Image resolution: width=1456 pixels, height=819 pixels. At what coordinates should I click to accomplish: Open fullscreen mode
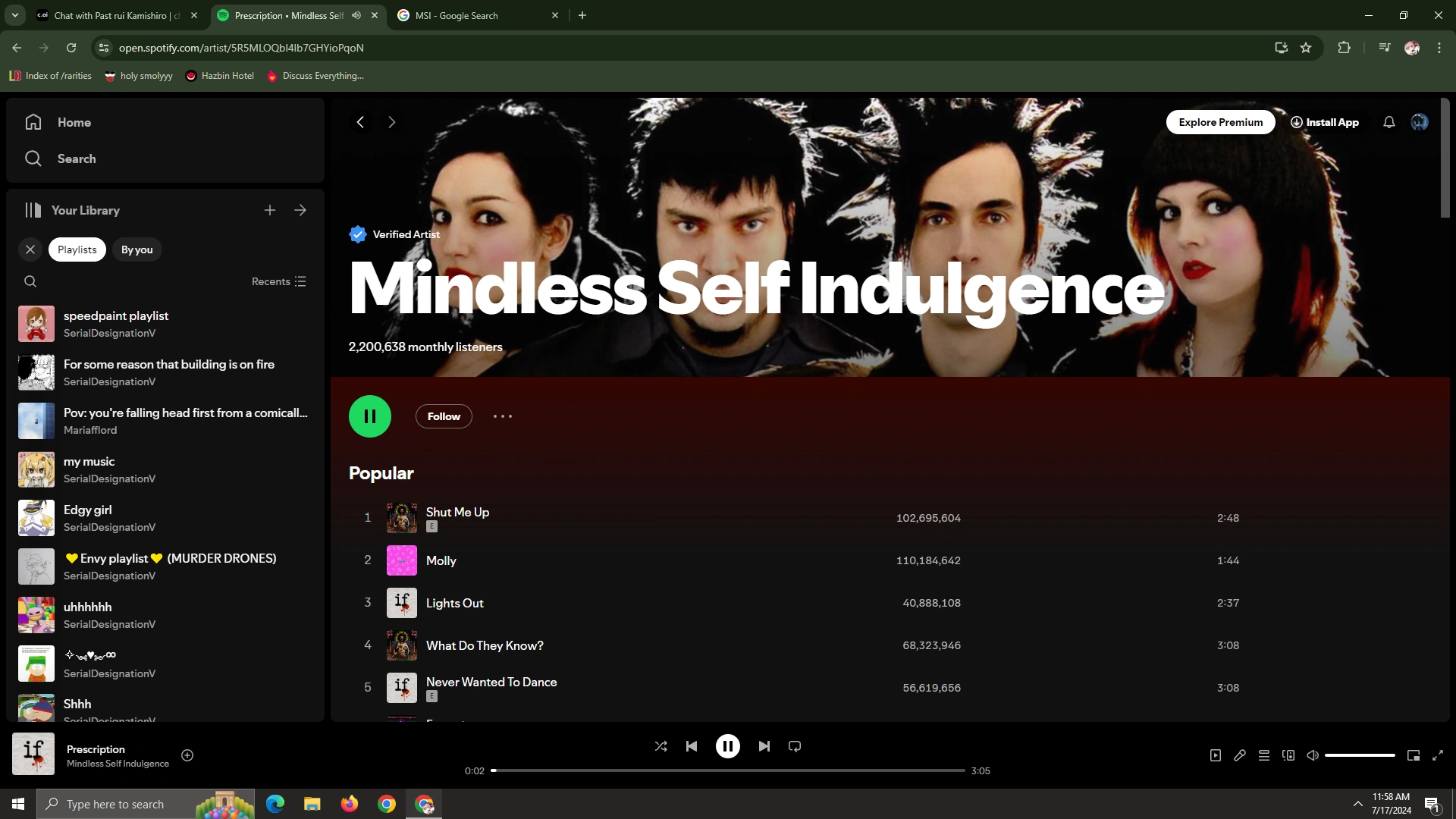(x=1438, y=755)
